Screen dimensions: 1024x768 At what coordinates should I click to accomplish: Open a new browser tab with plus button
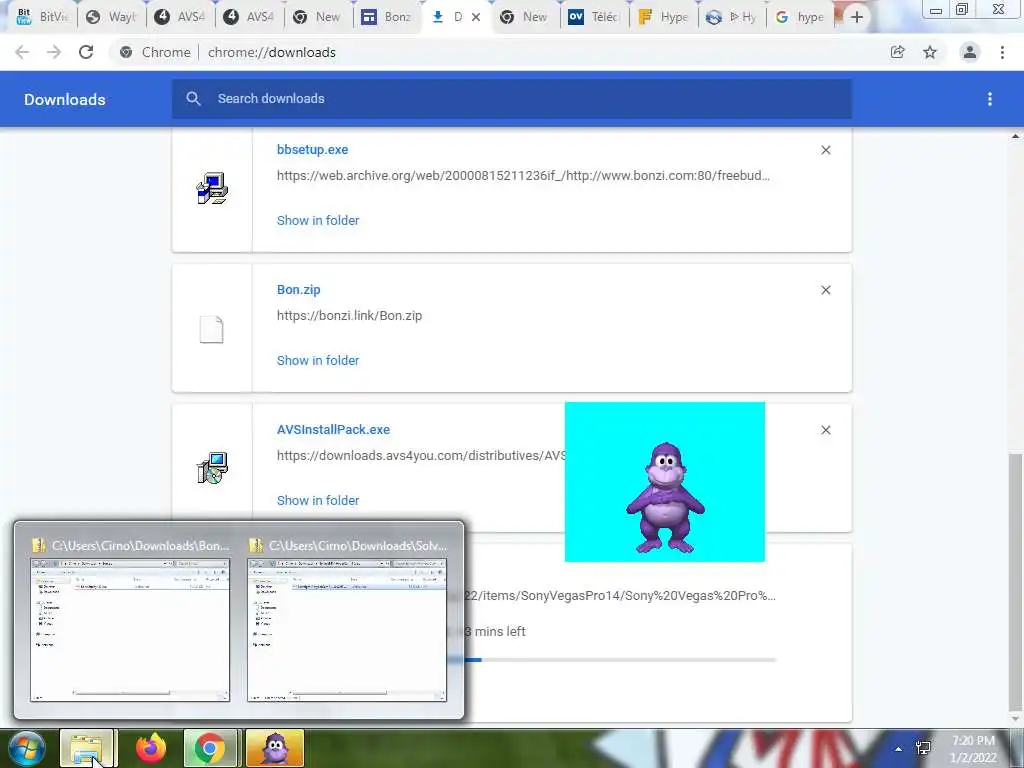(857, 17)
